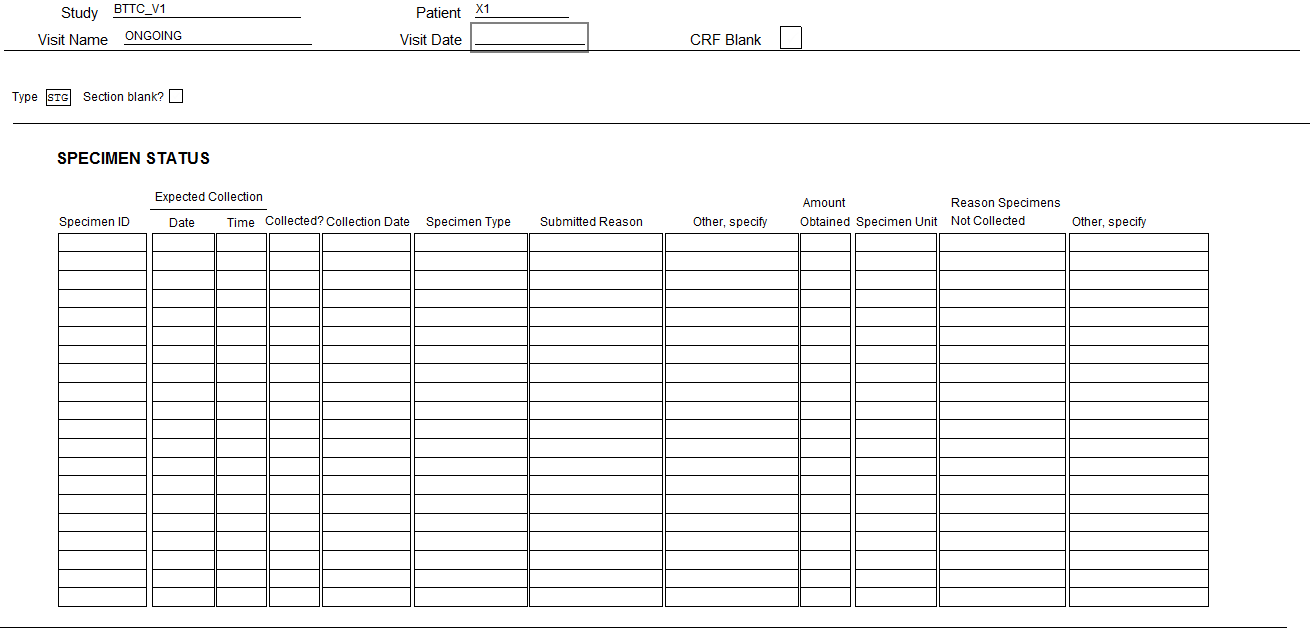Viewport: 1310px width, 633px height.
Task: Select first row Specimen Type cell
Action: [x=470, y=242]
